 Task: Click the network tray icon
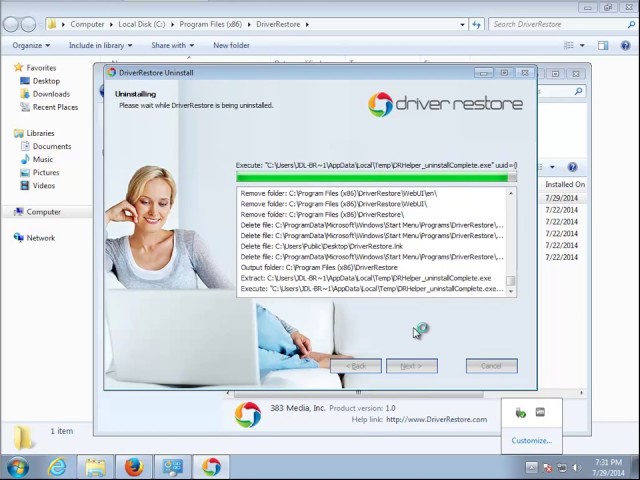(562, 467)
